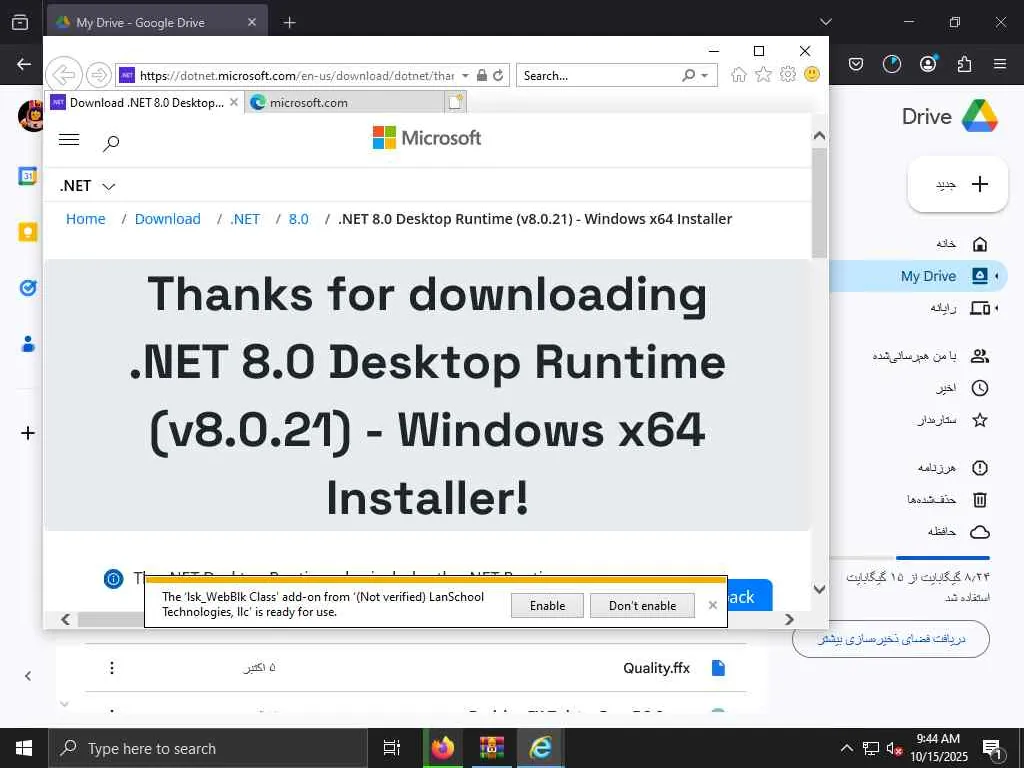Click the refresh icon in IE address bar
Image resolution: width=1024 pixels, height=768 pixels.
[498, 75]
